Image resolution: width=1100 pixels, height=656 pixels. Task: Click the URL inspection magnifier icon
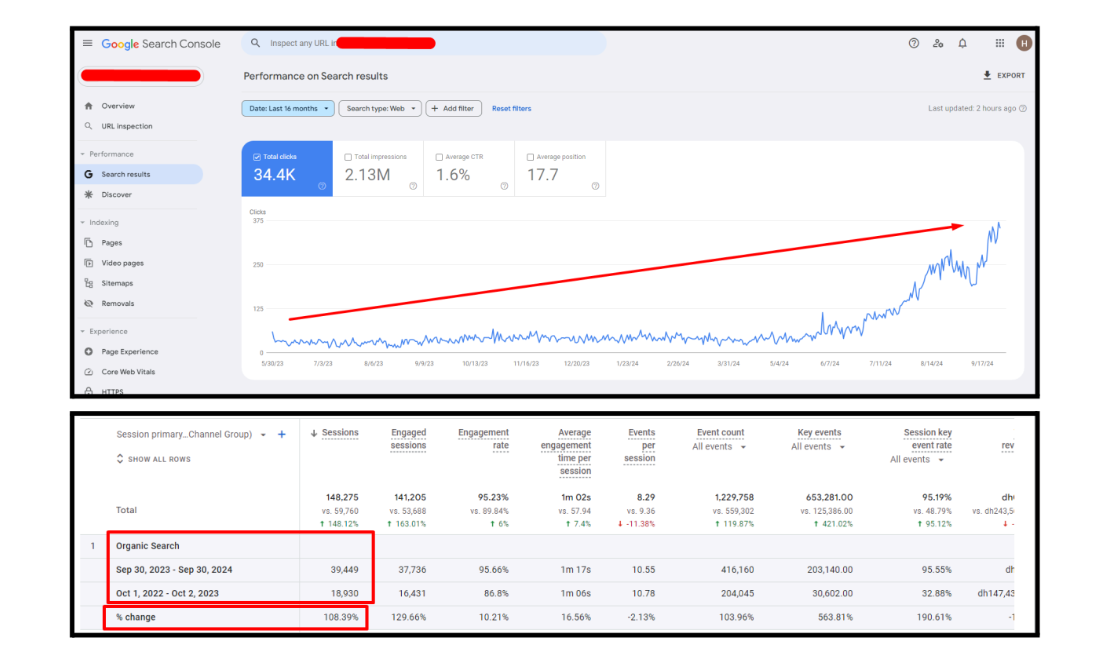point(88,126)
